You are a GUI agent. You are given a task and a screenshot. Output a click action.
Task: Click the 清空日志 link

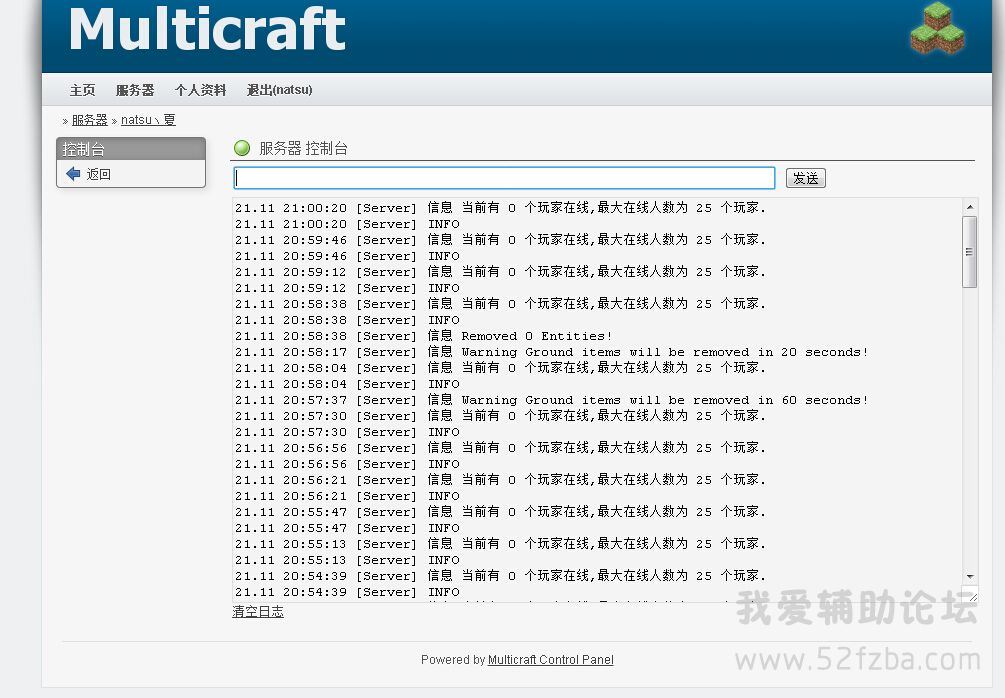click(x=258, y=612)
